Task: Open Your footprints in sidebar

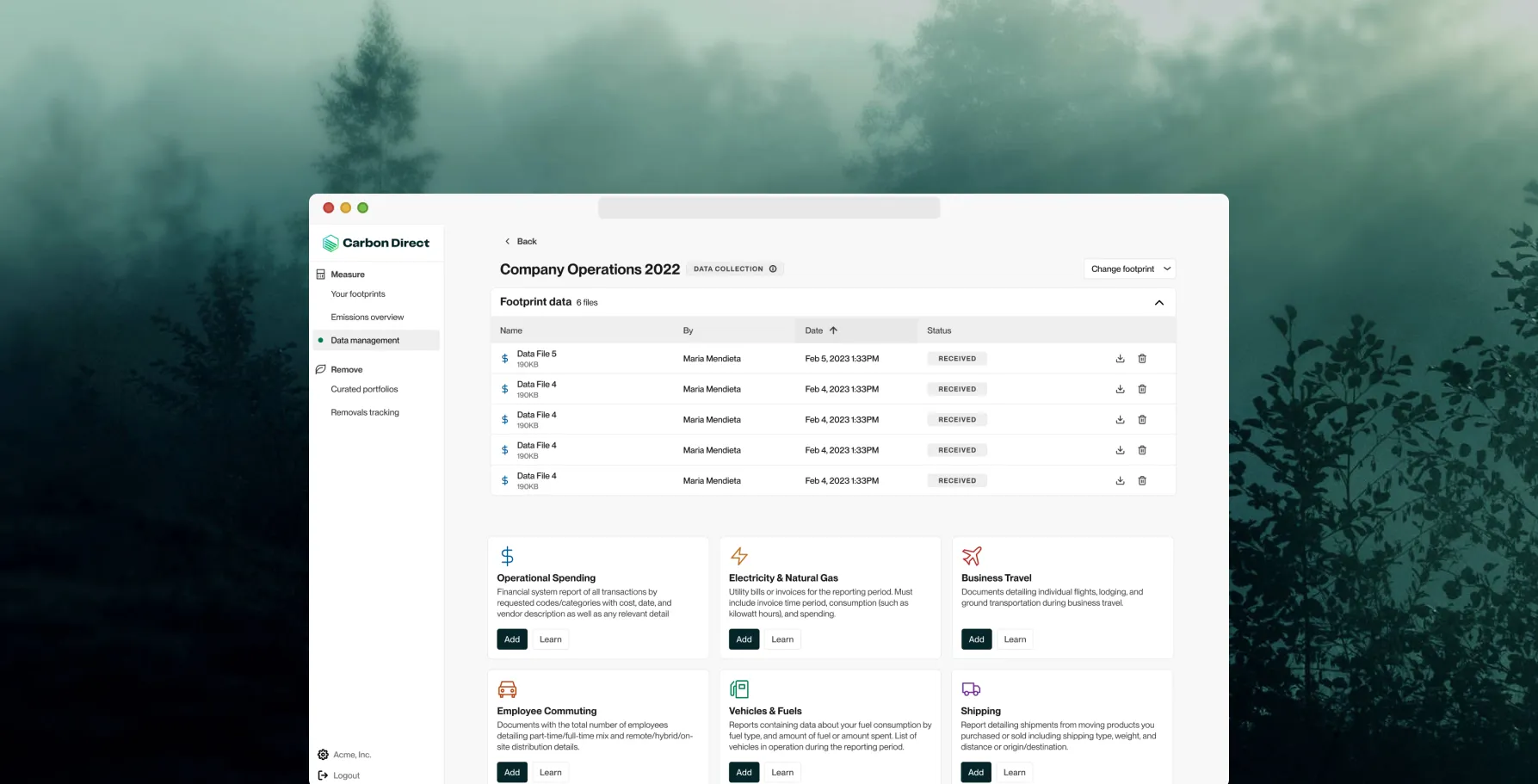Action: click(358, 294)
